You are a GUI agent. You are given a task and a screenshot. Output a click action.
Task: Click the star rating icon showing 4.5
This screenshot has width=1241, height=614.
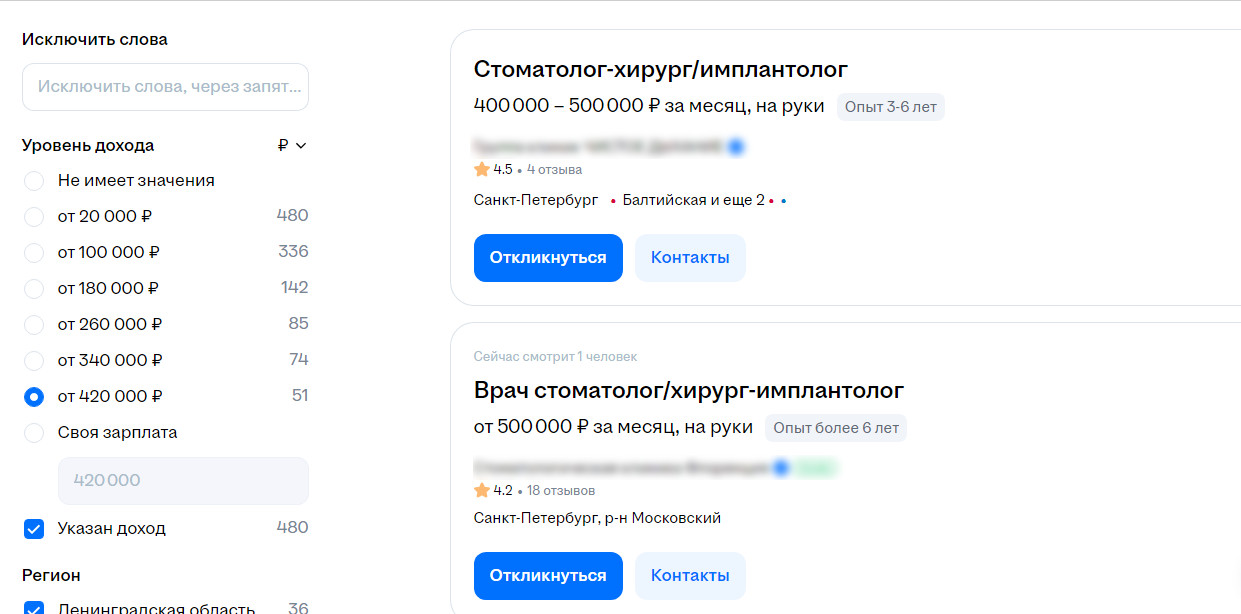(482, 170)
